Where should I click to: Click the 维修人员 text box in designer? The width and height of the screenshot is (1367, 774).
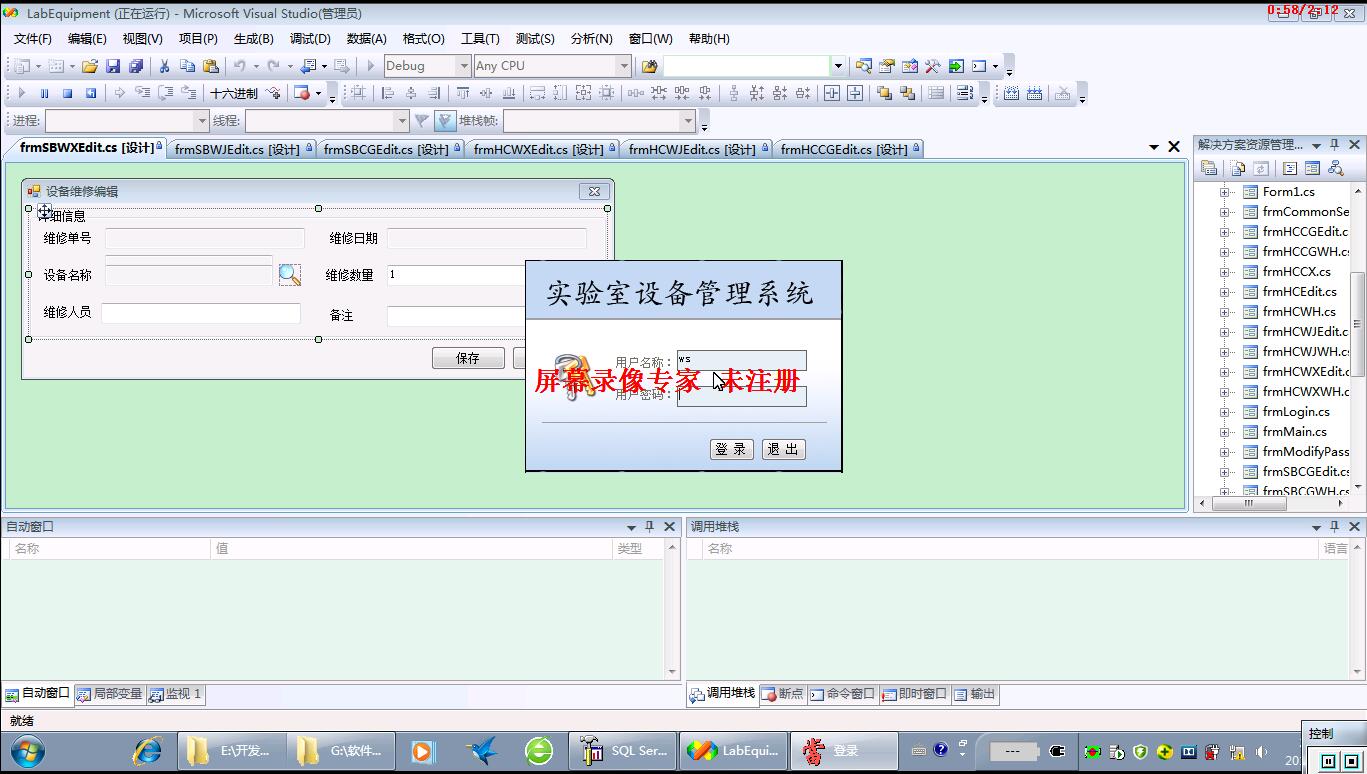(201, 313)
